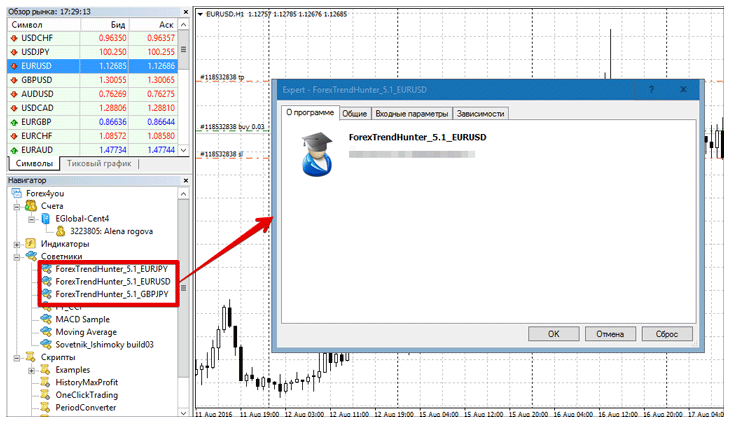The width and height of the screenshot is (729, 422).
Task: Open the Общие tab
Action: coord(355,113)
